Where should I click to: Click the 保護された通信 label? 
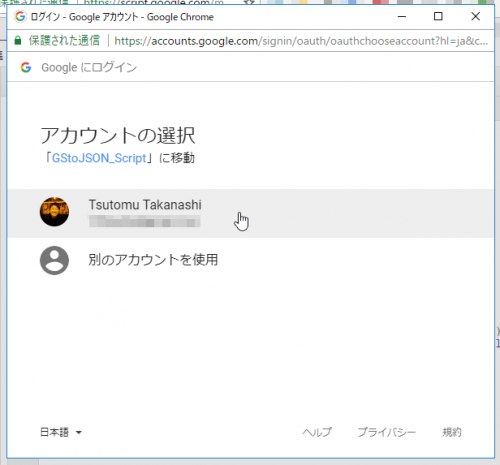point(64,41)
